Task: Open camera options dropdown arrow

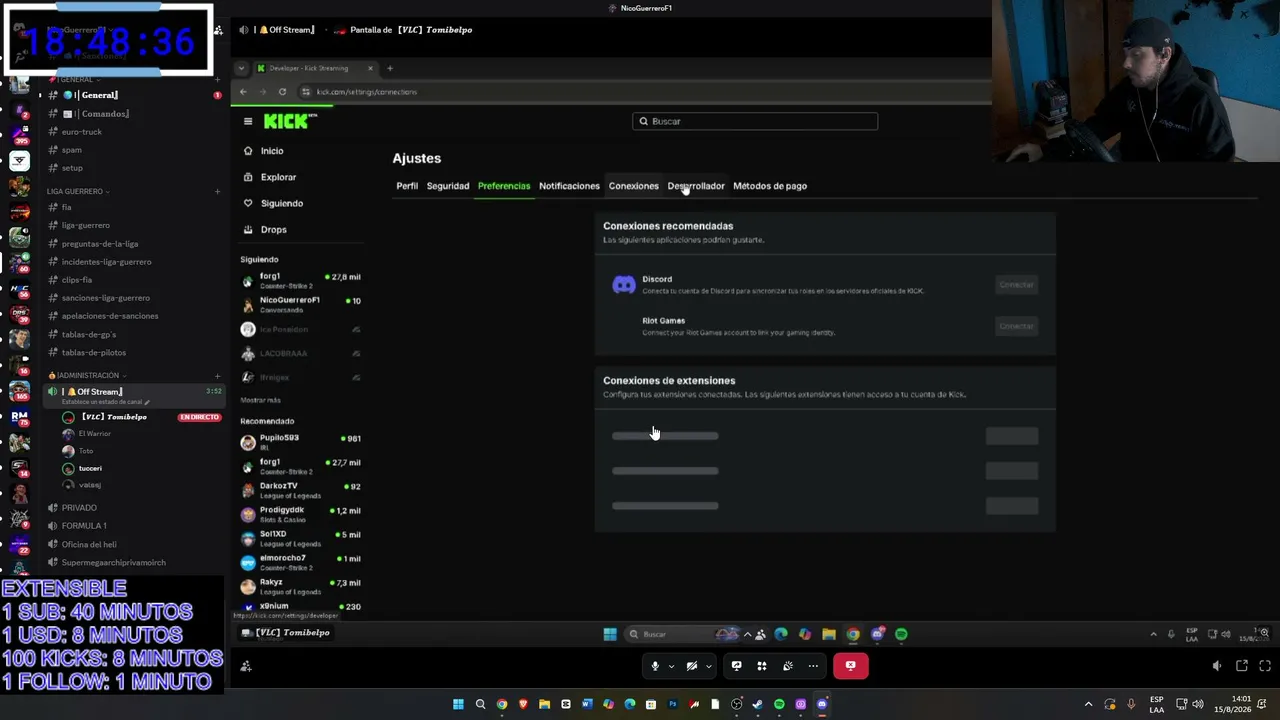Action: (x=709, y=666)
